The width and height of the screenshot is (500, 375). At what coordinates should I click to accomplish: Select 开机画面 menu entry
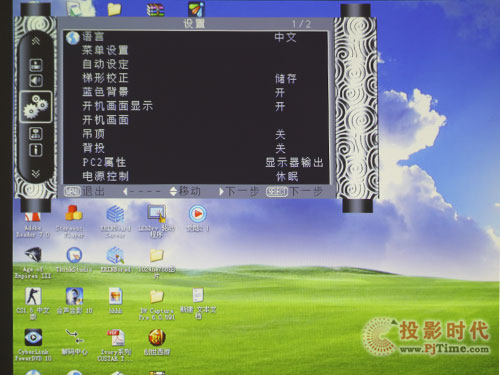[x=105, y=120]
